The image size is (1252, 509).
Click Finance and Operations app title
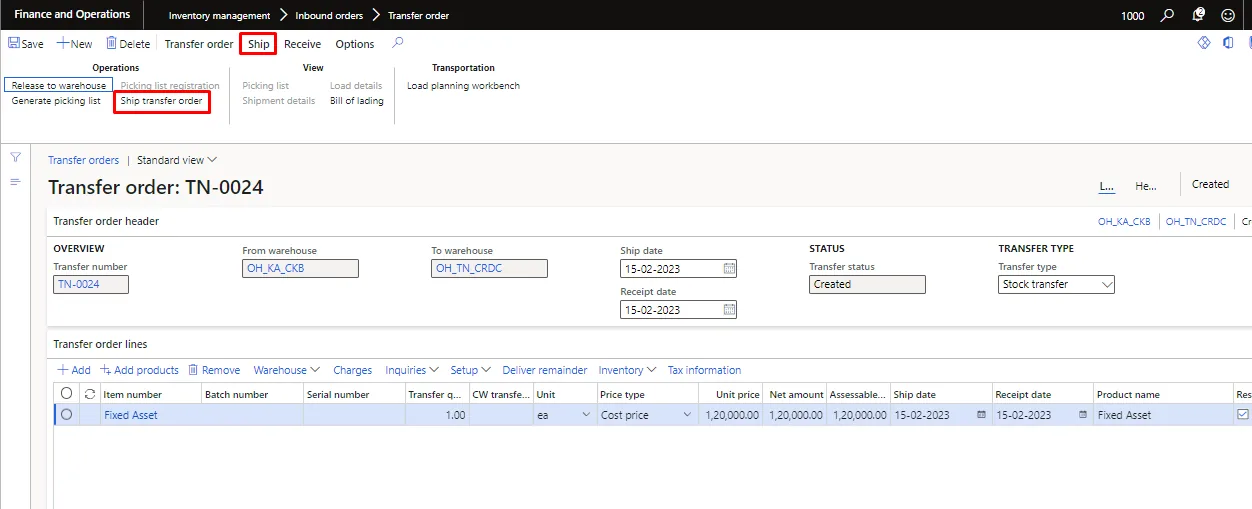(72, 15)
